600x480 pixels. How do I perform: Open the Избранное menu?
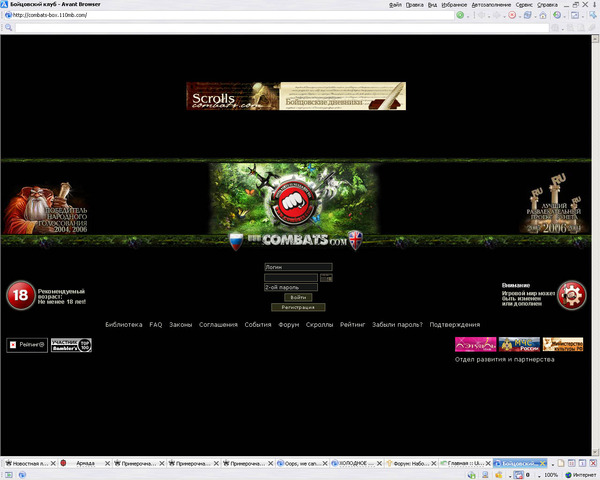pos(454,5)
